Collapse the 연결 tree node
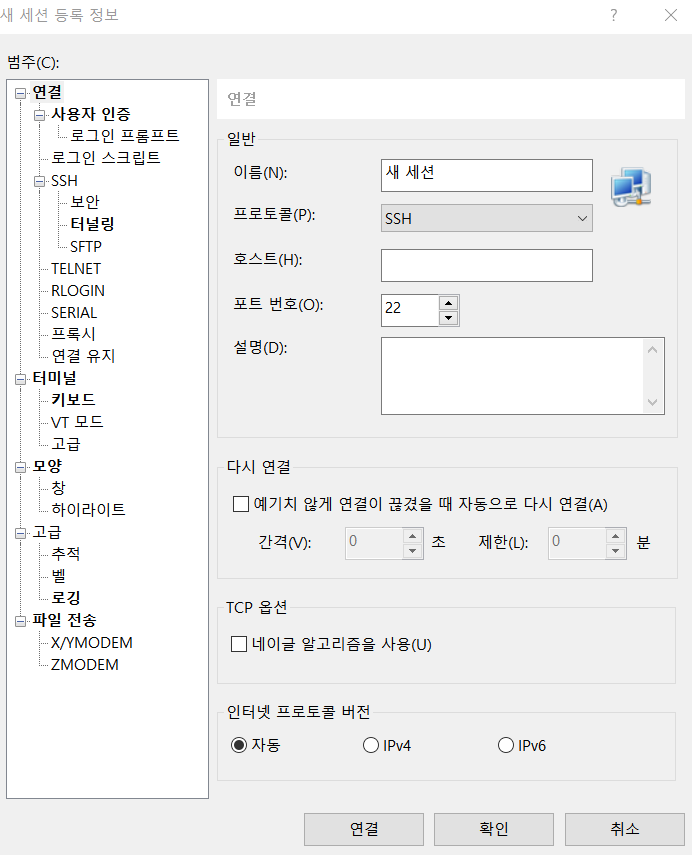692x855 pixels. click(x=21, y=93)
